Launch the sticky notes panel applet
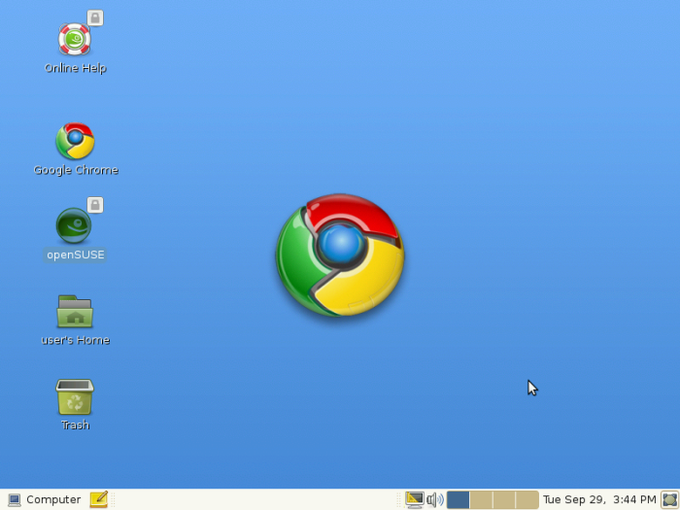This screenshot has height=510, width=680. pos(98,500)
